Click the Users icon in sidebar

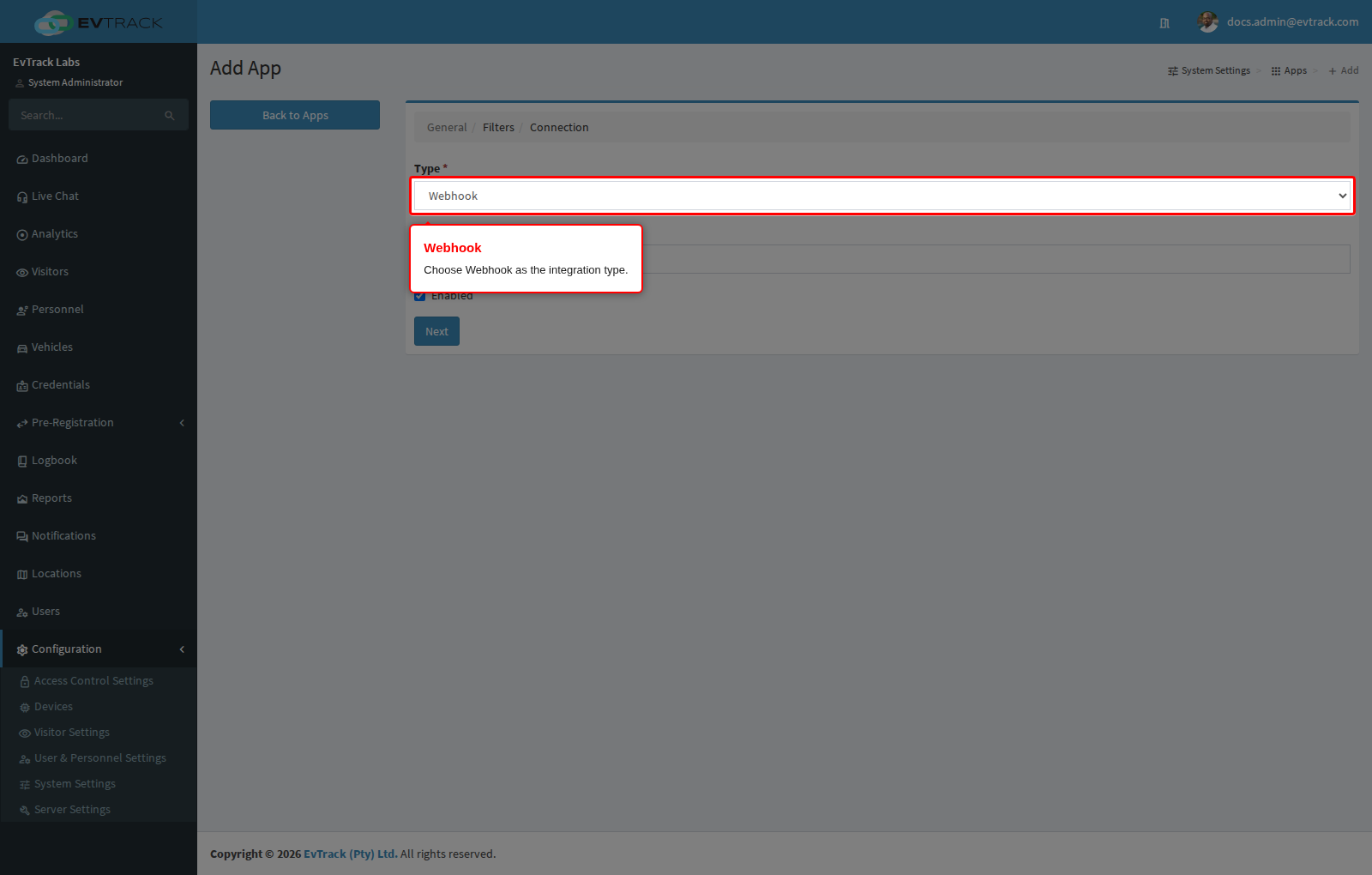click(x=22, y=612)
